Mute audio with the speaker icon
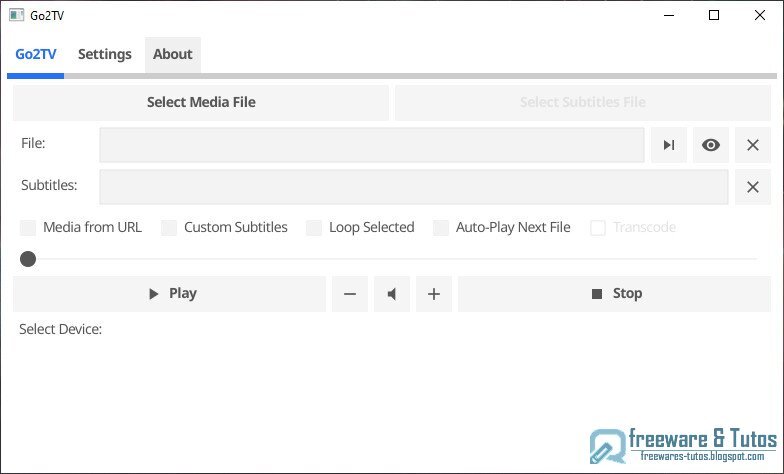 (x=392, y=294)
